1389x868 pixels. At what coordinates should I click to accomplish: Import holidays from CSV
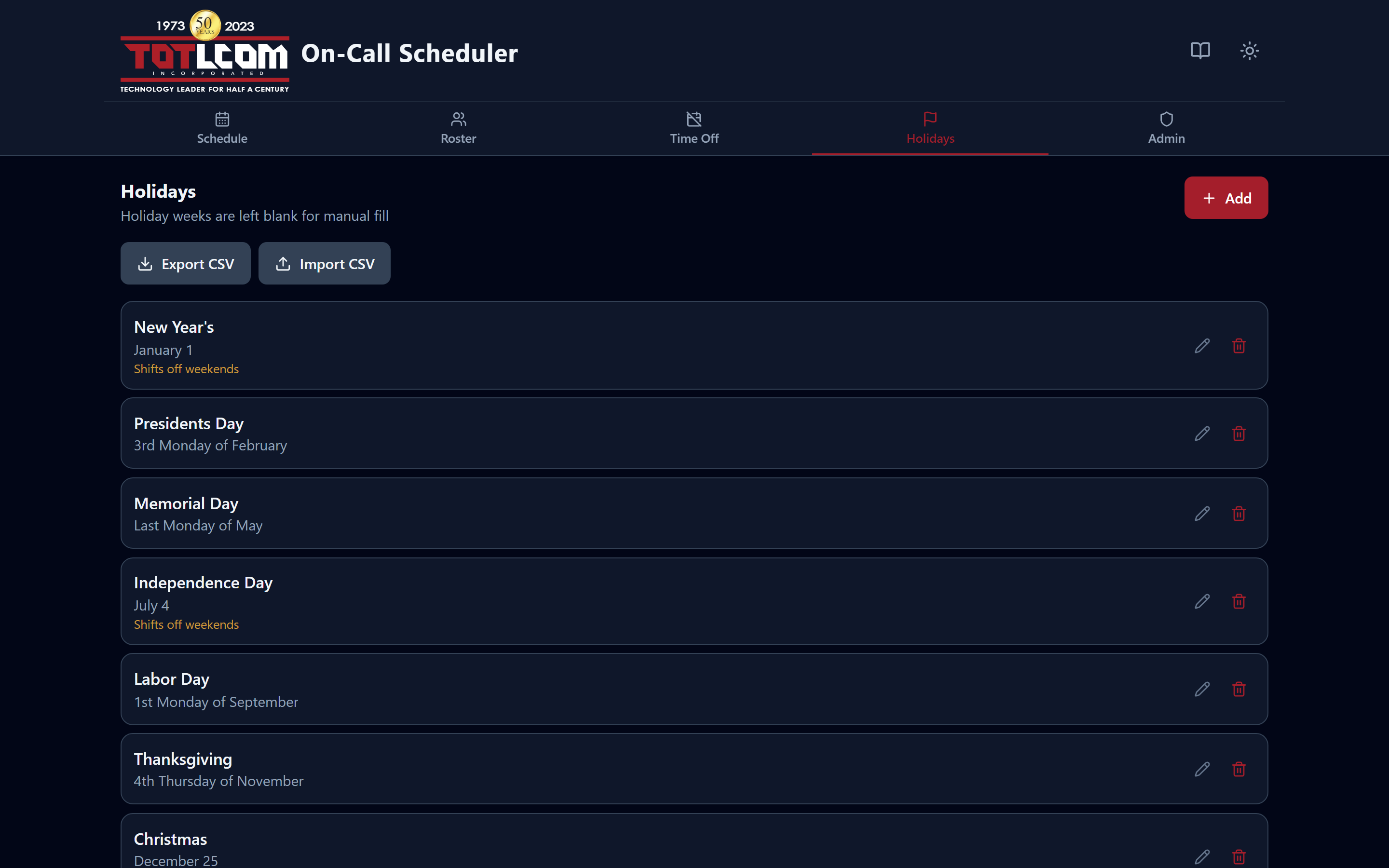tap(324, 263)
